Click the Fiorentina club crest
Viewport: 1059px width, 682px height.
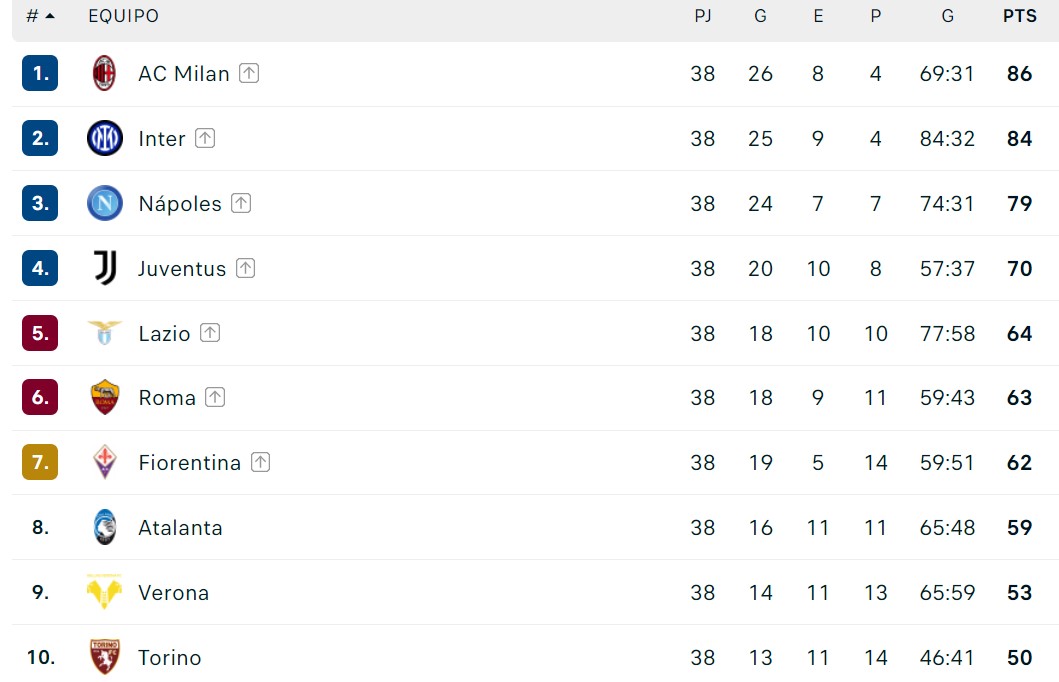[x=105, y=462]
